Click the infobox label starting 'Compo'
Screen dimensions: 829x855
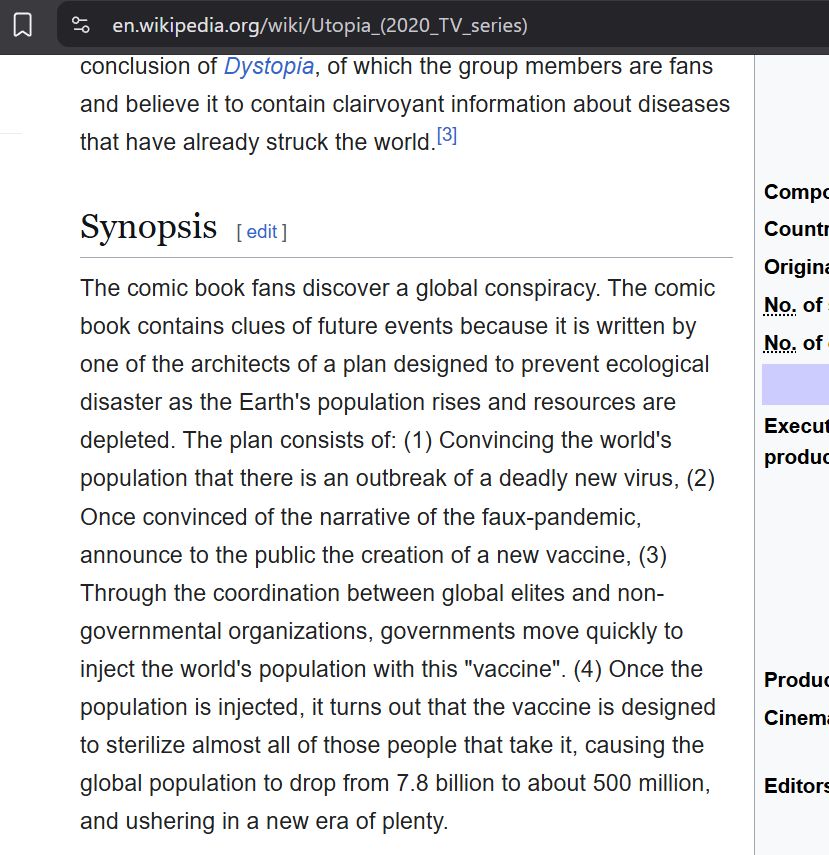(x=796, y=192)
